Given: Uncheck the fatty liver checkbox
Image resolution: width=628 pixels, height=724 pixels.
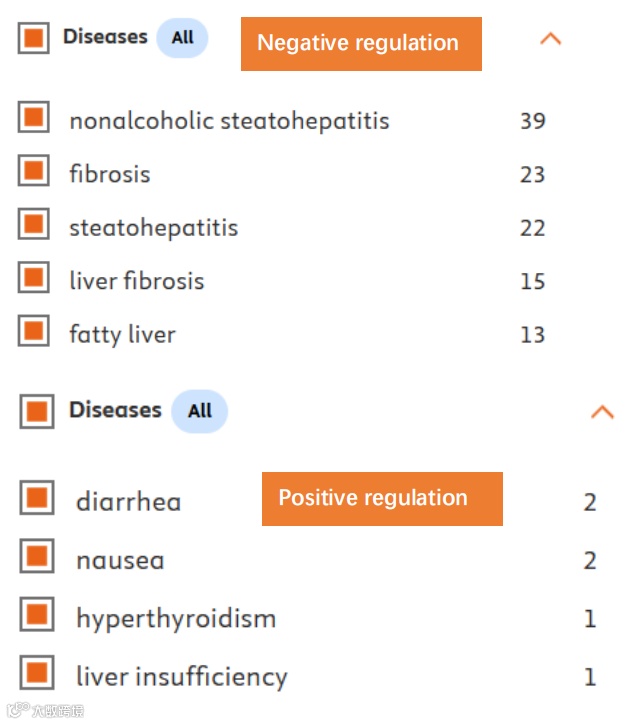Looking at the screenshot, I should 34,331.
